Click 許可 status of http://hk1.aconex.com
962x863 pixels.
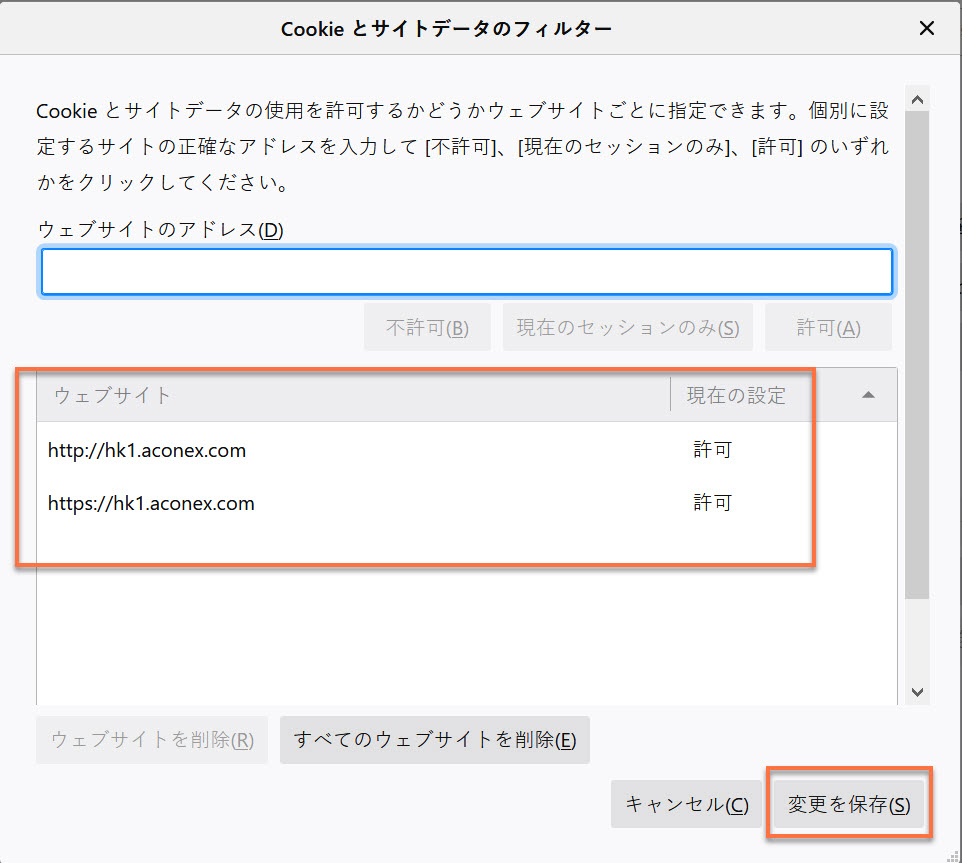pyautogui.click(x=712, y=450)
